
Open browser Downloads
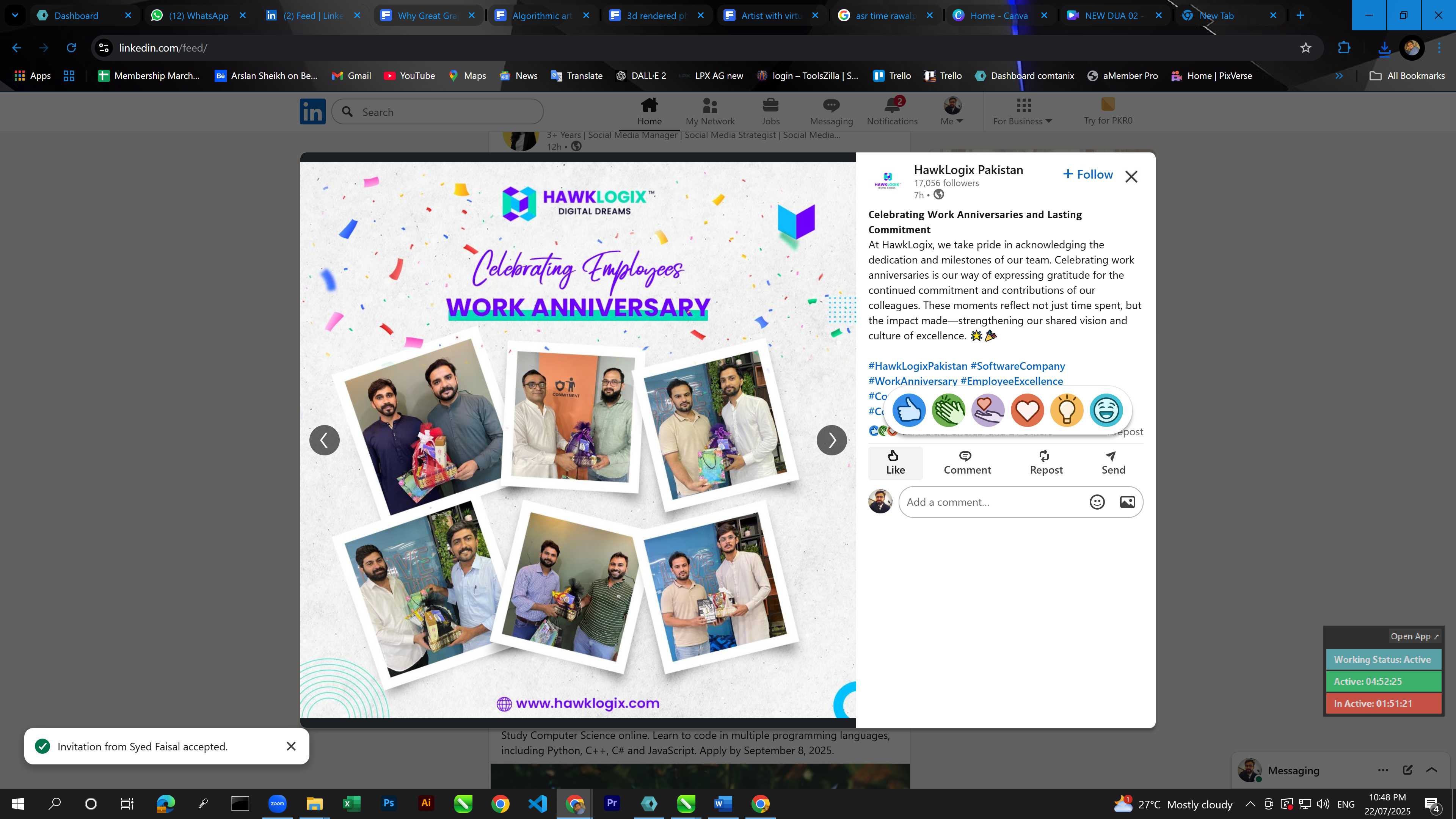click(x=1384, y=48)
